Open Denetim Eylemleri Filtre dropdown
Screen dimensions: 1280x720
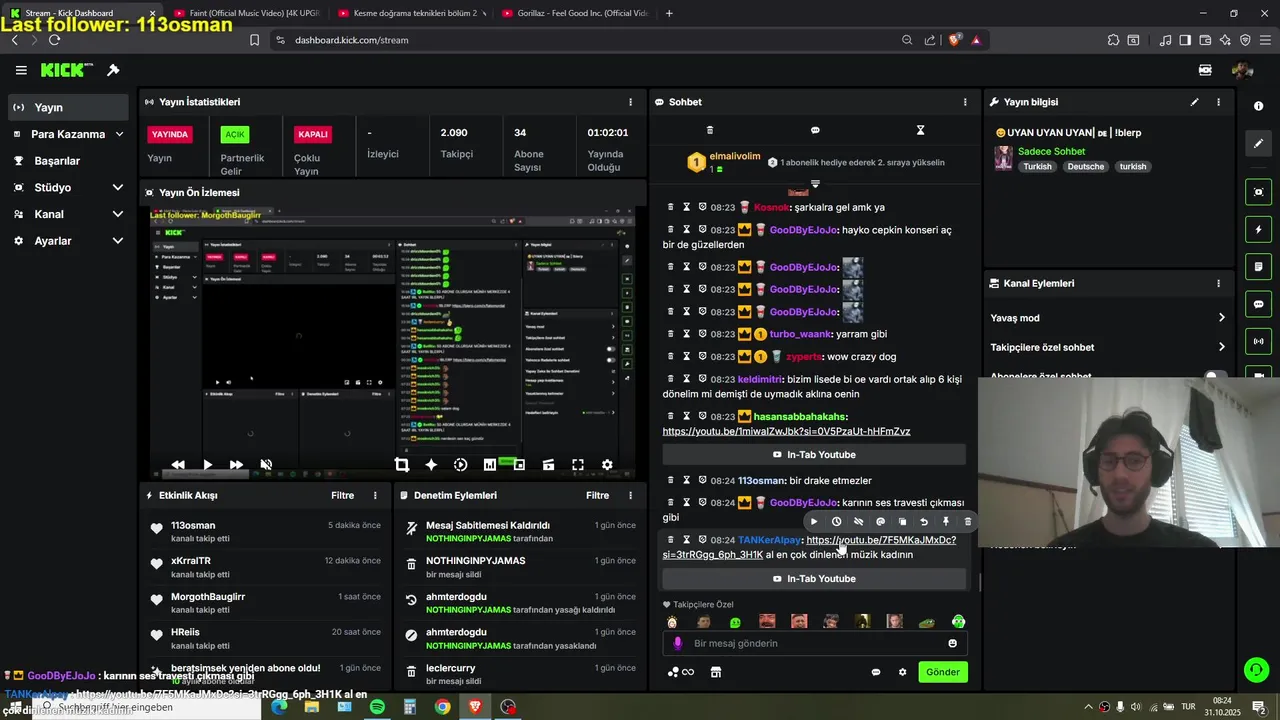point(598,495)
